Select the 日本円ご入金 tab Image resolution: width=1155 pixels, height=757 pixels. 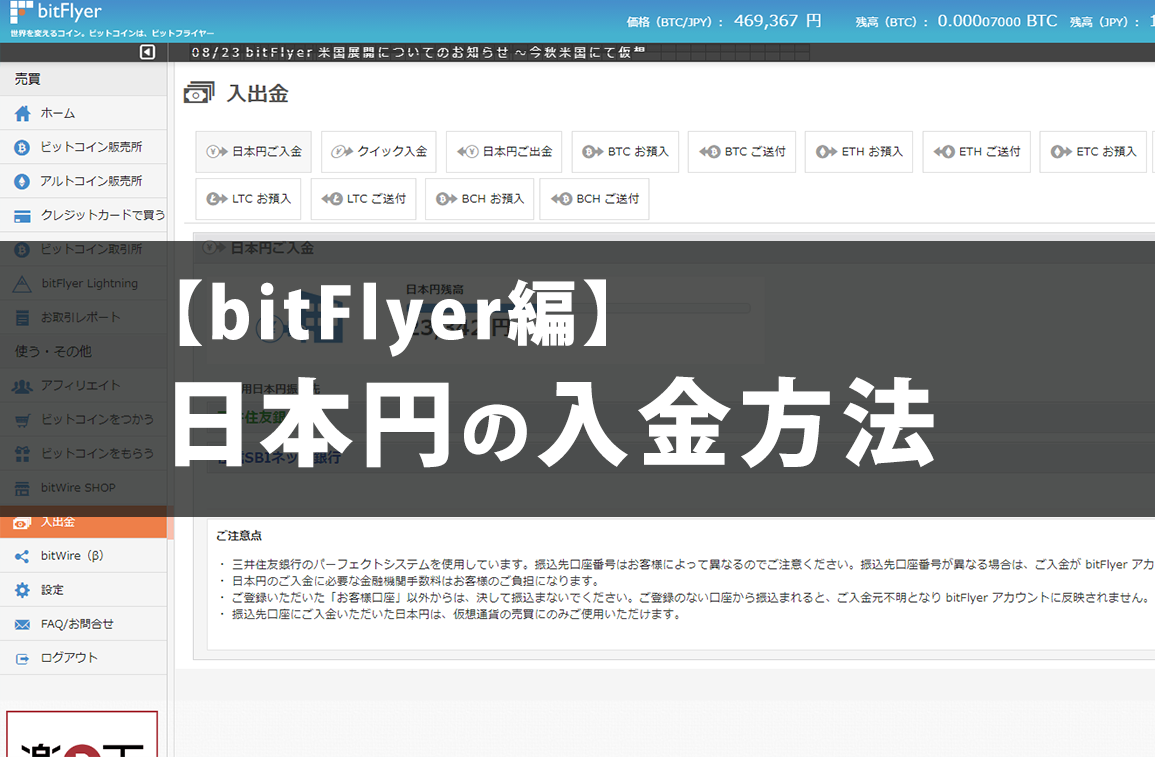coord(253,152)
